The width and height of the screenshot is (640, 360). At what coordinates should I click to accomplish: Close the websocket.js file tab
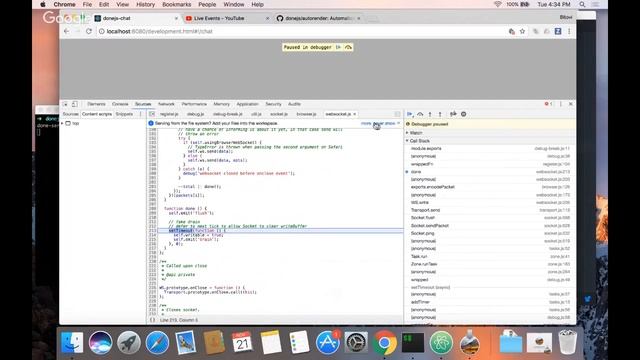(x=355, y=114)
